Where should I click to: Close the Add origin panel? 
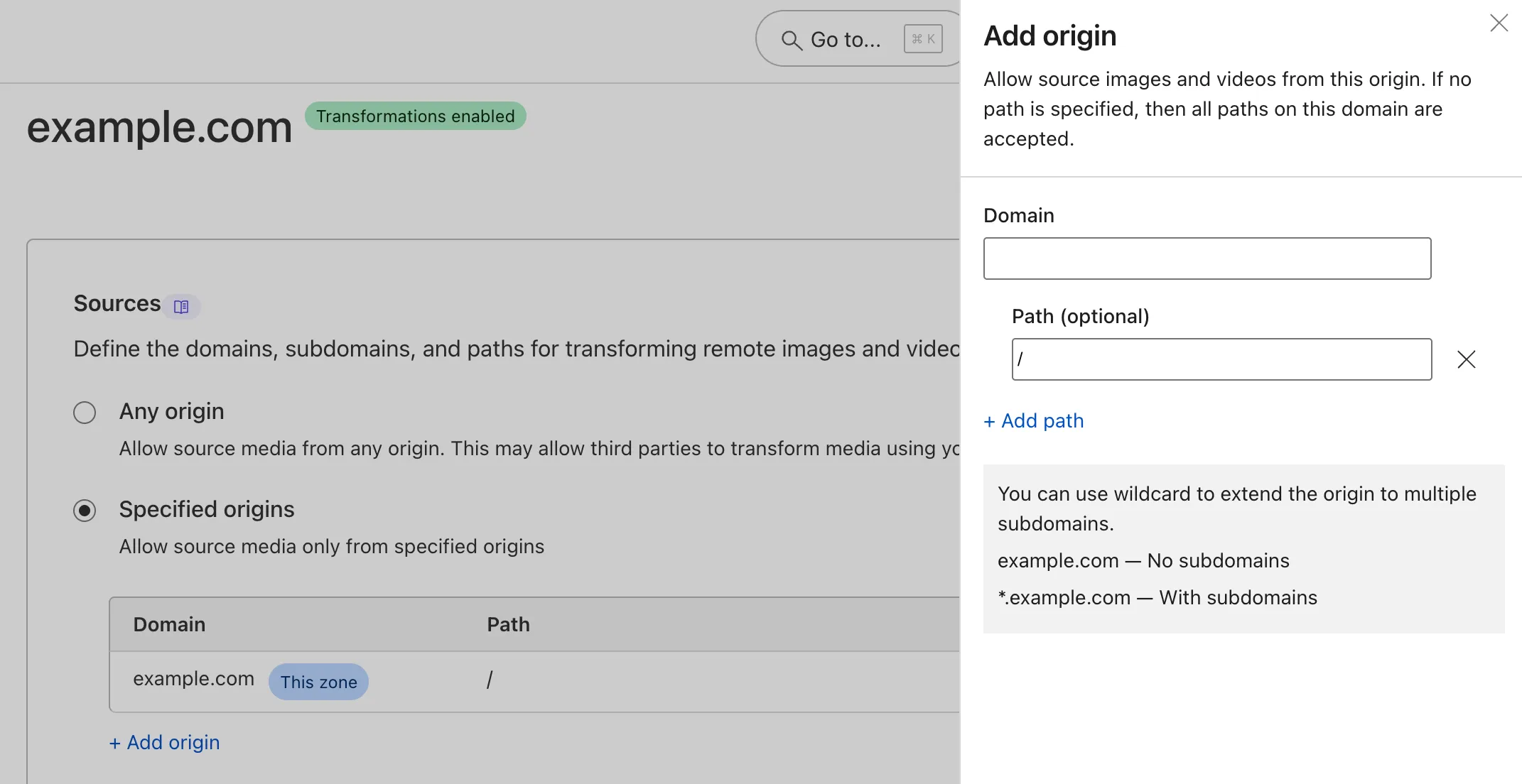(1499, 23)
